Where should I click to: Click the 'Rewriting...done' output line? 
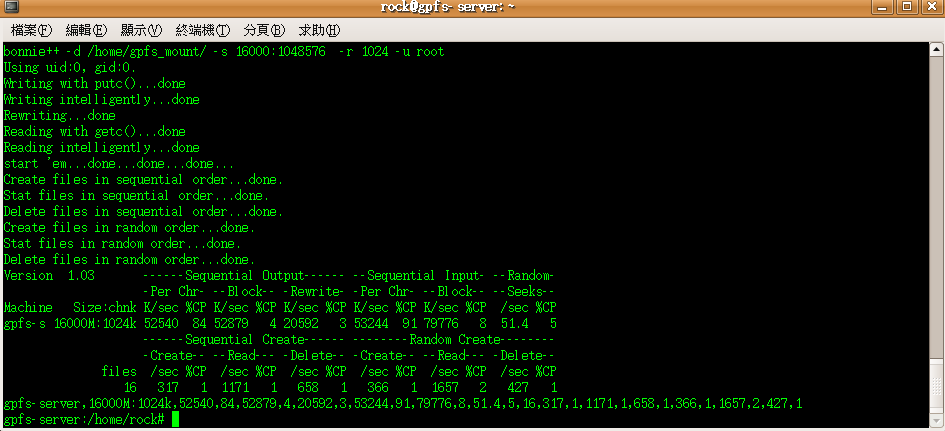[x=60, y=116]
